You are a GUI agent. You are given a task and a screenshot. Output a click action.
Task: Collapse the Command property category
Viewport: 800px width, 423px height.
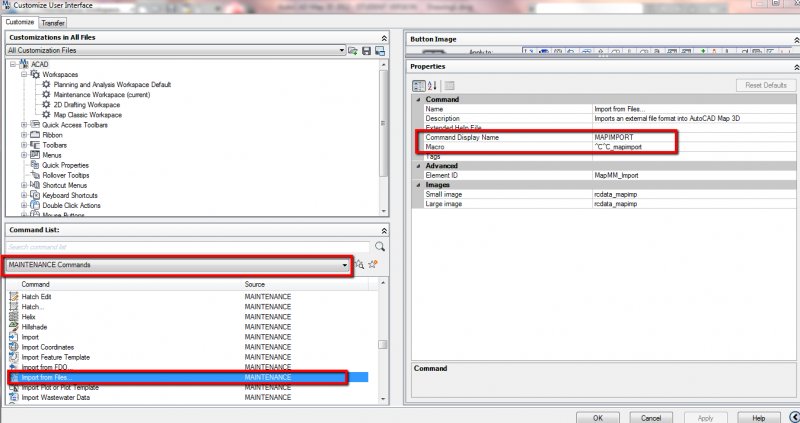click(x=418, y=99)
